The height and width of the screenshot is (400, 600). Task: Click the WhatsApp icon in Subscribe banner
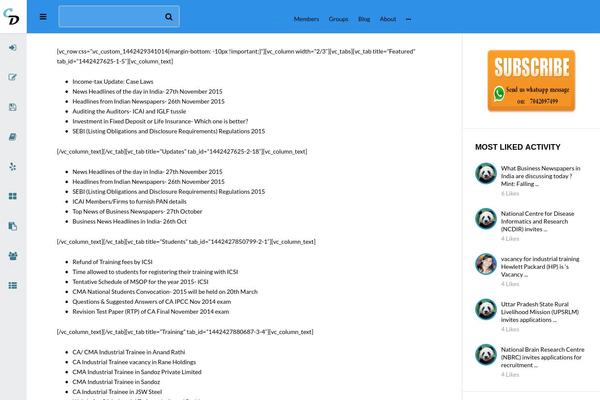(x=499, y=93)
